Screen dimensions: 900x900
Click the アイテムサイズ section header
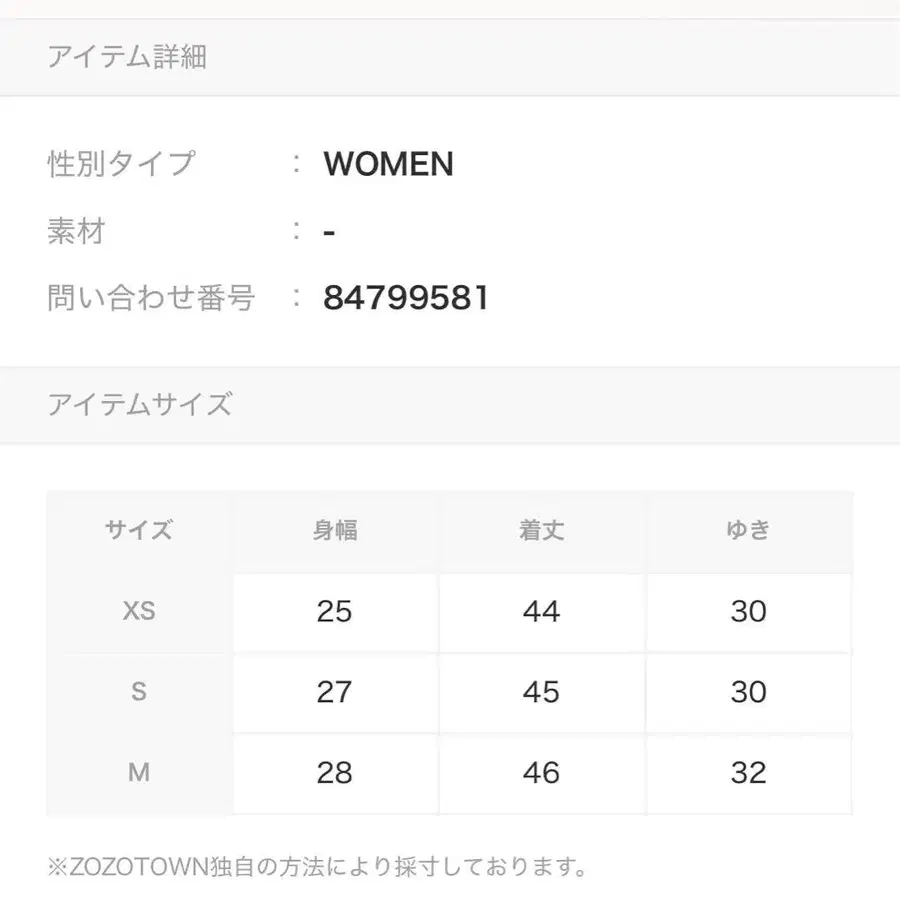140,405
